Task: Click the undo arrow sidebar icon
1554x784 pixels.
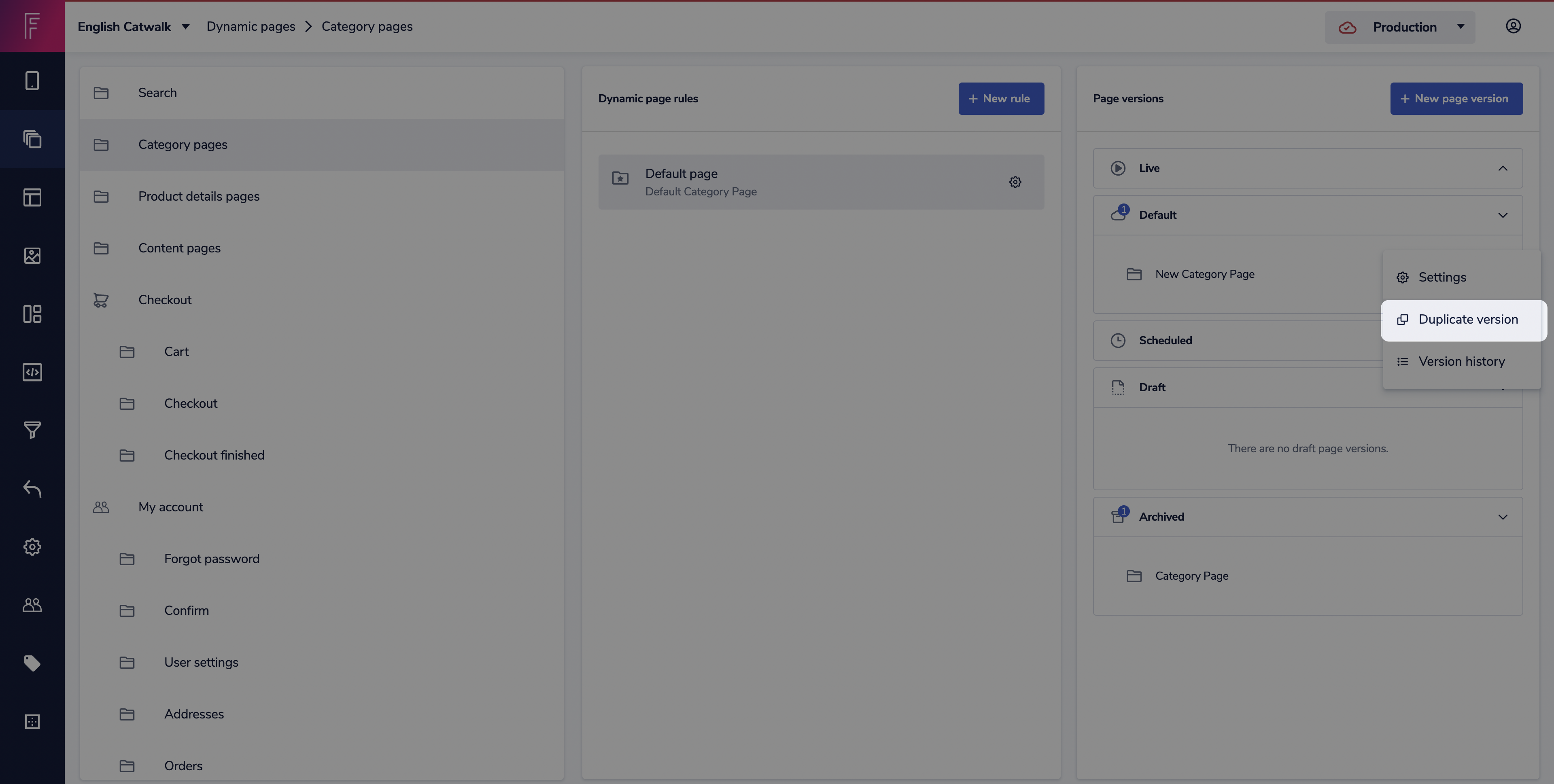Action: tap(32, 489)
